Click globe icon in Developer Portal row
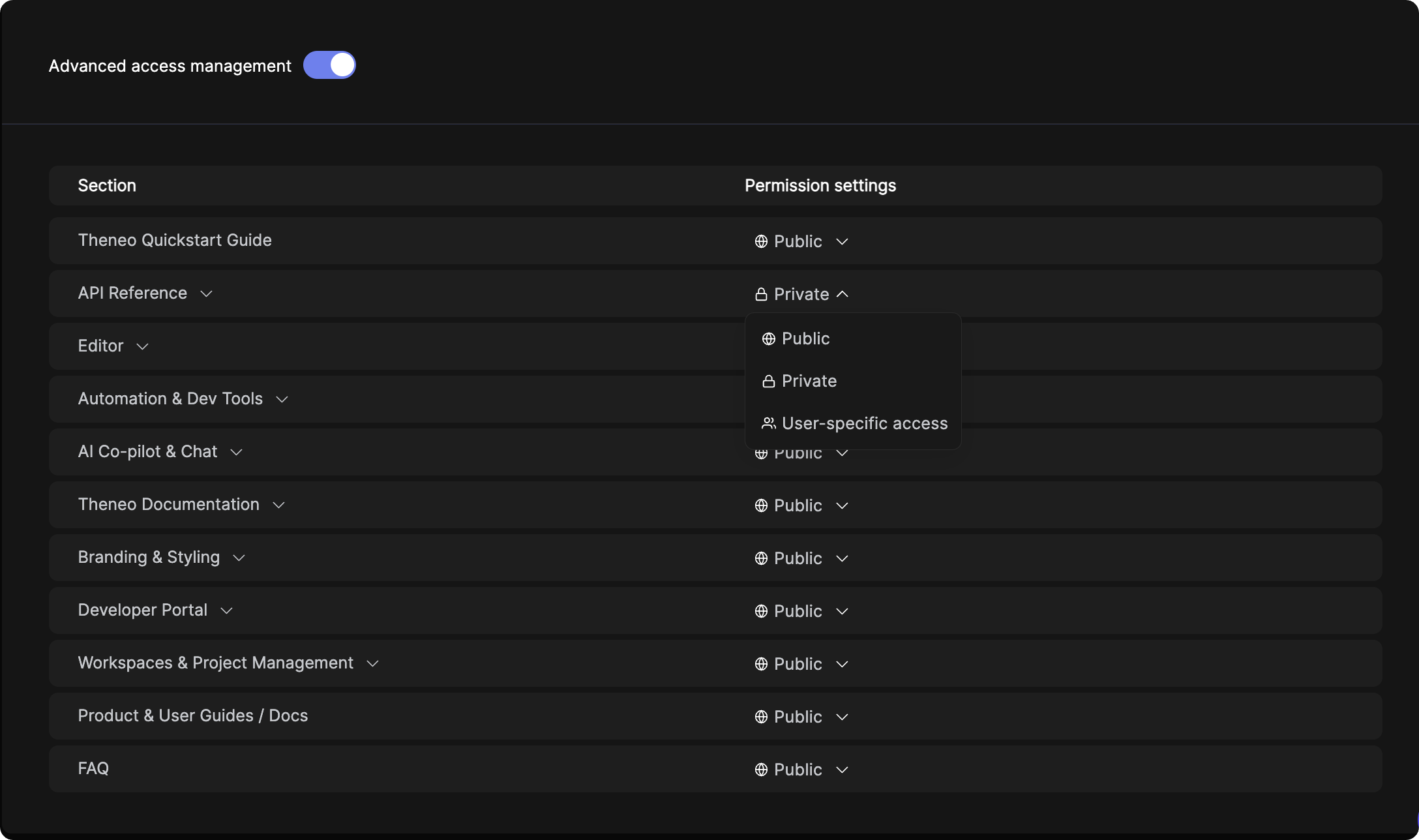This screenshot has height=840, width=1419. point(761,611)
